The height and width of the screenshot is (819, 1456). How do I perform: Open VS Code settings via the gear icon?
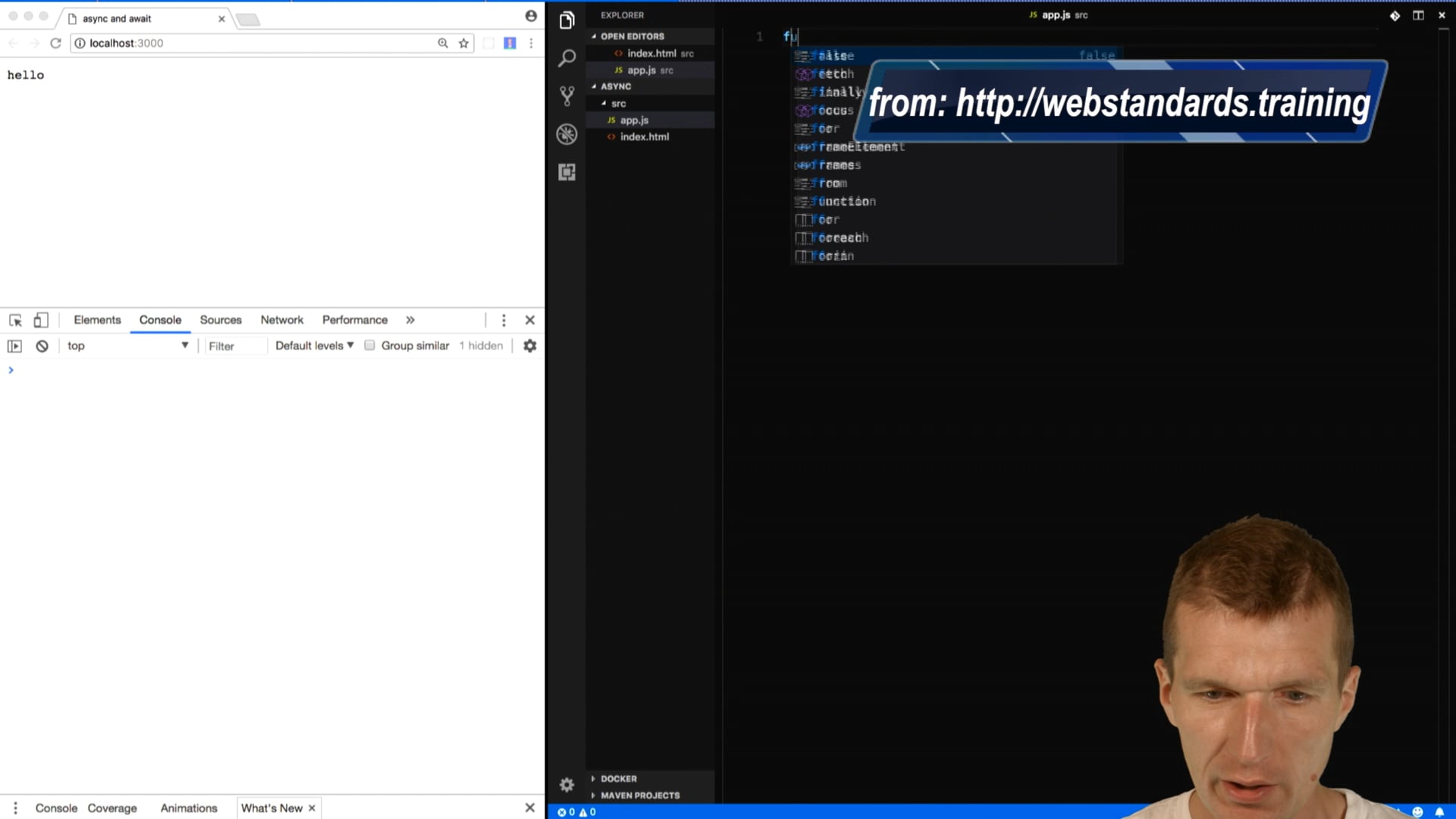coord(566,784)
